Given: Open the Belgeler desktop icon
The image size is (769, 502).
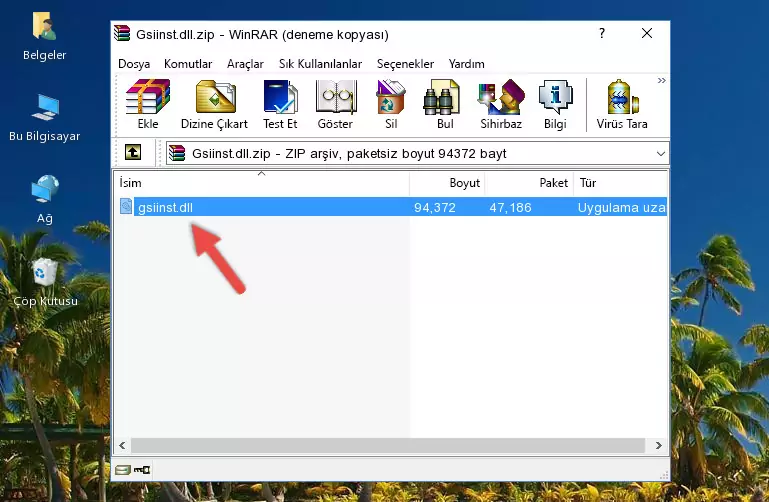Looking at the screenshot, I should point(45,37).
